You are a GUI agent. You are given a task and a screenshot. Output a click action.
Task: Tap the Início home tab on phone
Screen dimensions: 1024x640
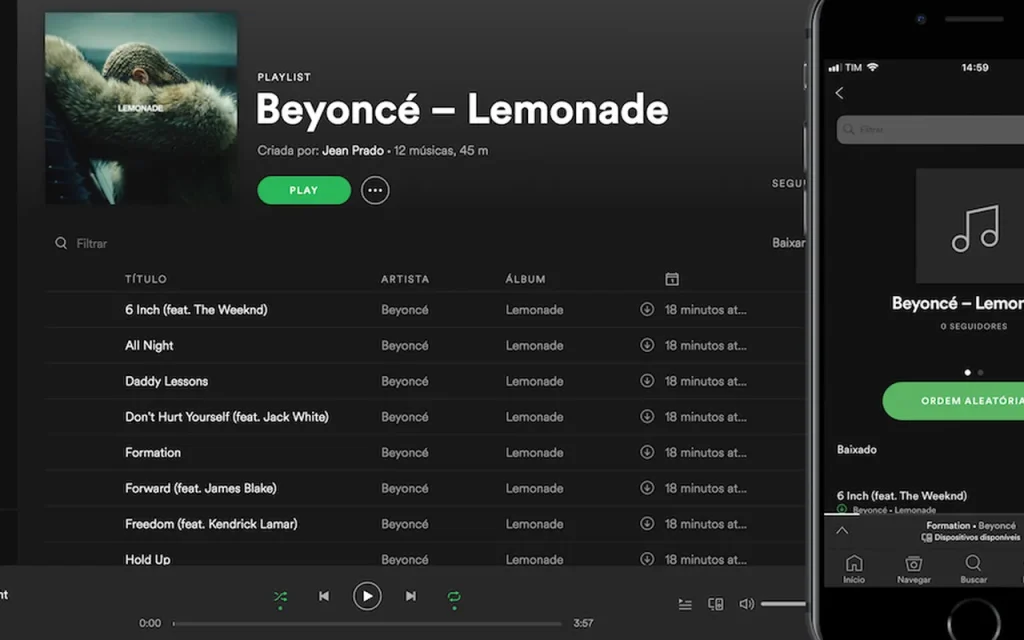click(x=854, y=569)
